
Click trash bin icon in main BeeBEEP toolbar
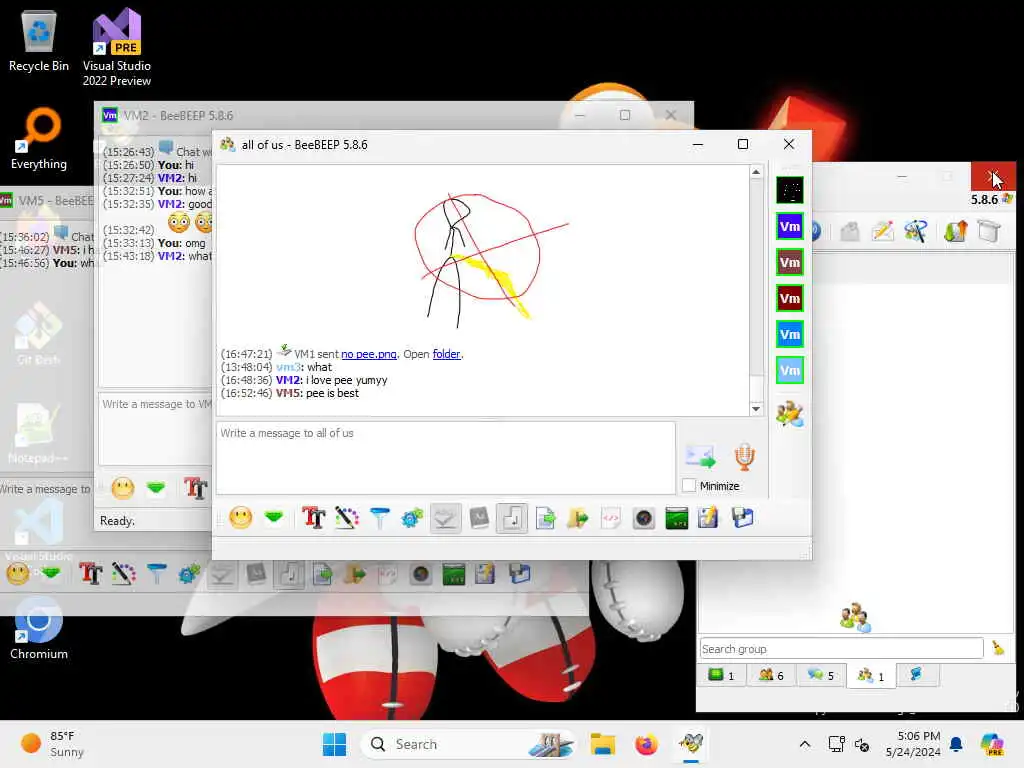pos(989,231)
